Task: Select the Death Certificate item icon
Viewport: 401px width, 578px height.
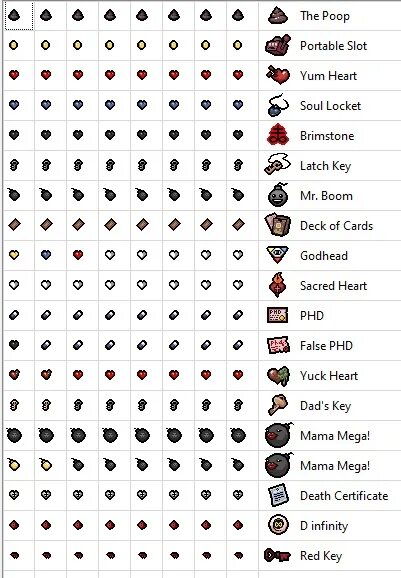Action: click(278, 495)
